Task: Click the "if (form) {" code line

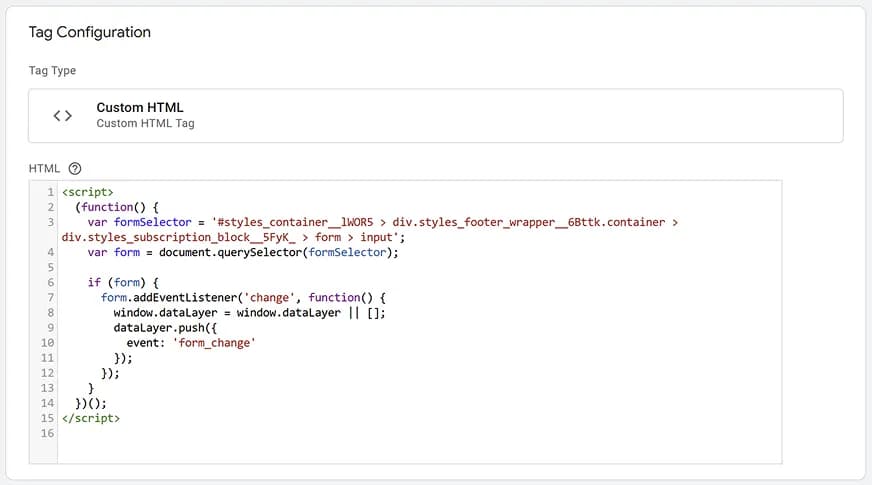Action: point(121,284)
